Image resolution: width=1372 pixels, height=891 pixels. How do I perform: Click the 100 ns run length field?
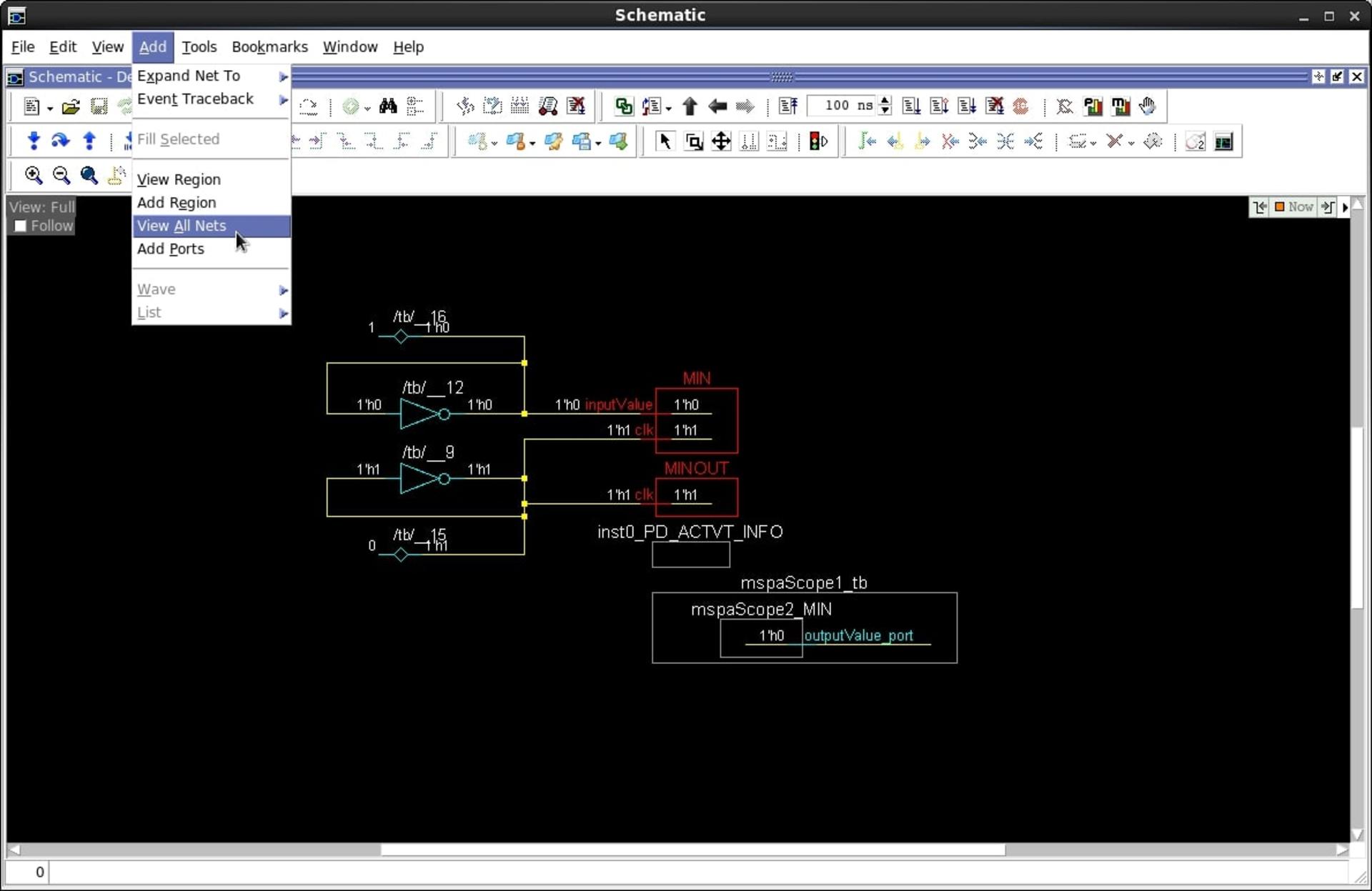(842, 106)
